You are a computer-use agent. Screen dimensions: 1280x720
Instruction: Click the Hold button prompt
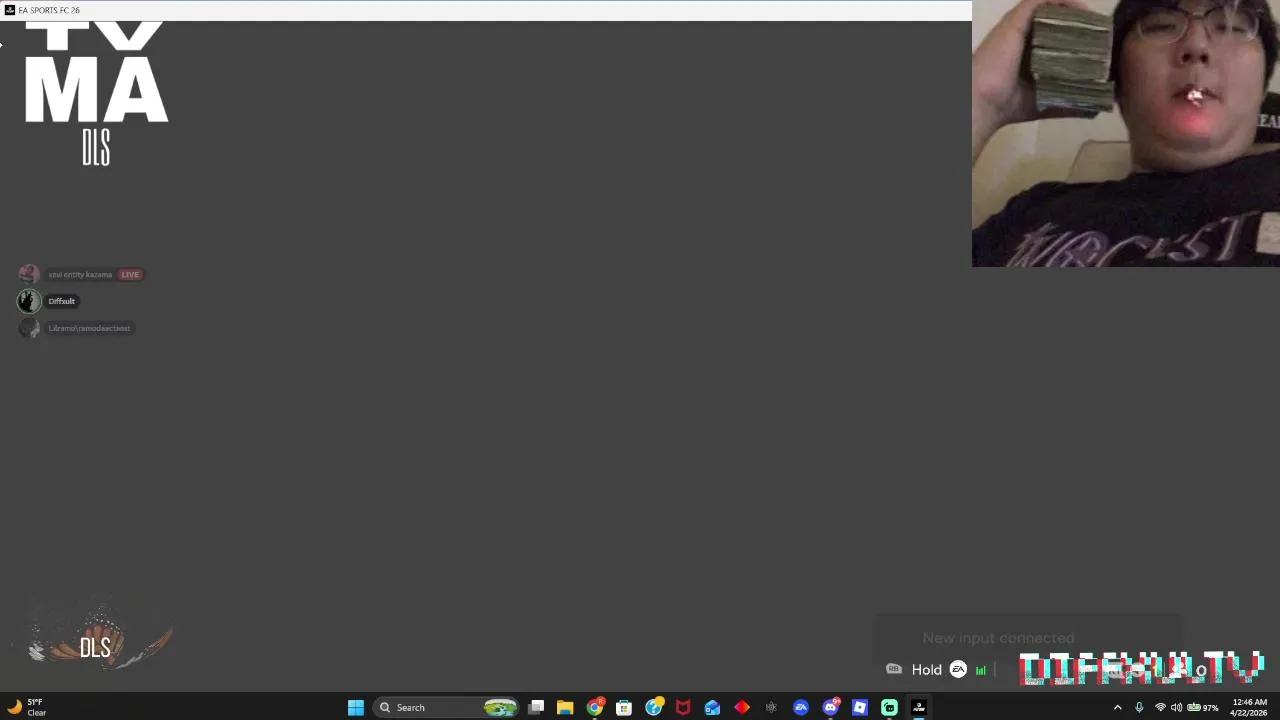(926, 670)
